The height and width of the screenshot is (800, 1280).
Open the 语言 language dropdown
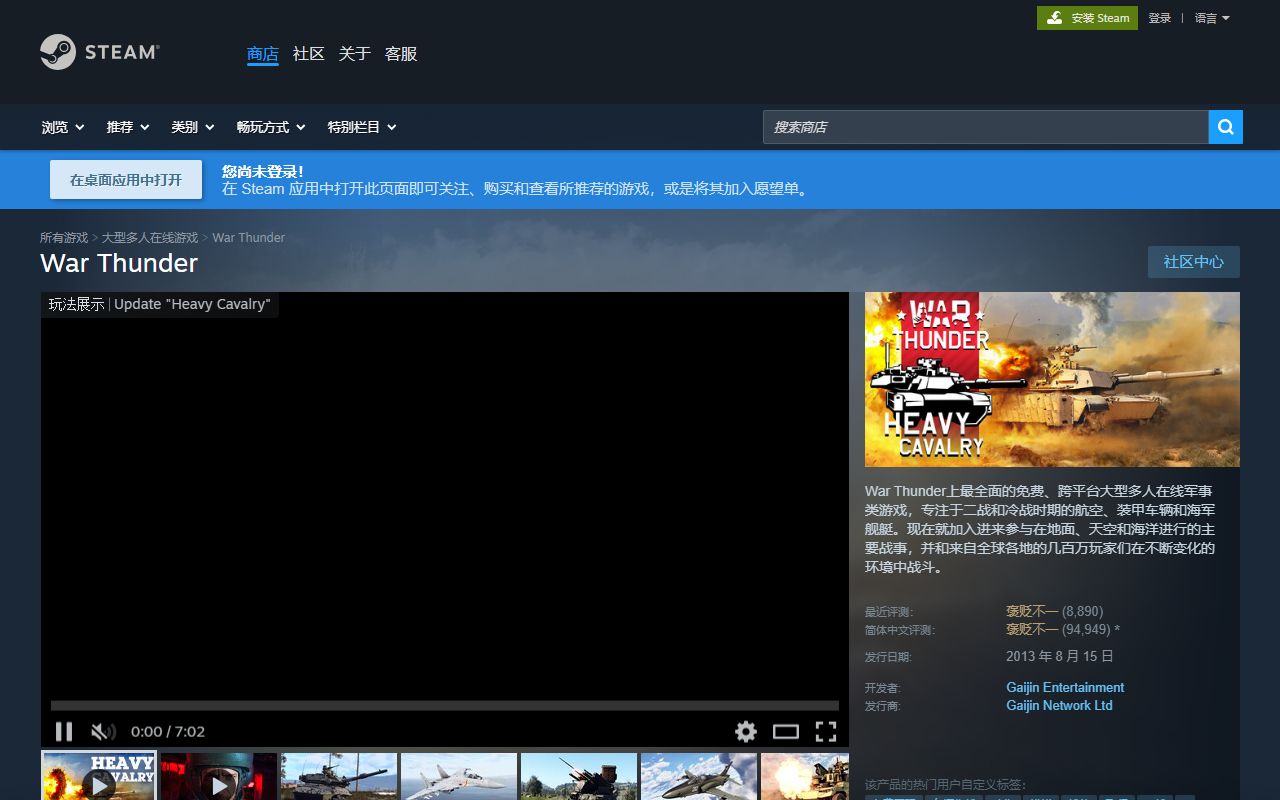click(1212, 18)
